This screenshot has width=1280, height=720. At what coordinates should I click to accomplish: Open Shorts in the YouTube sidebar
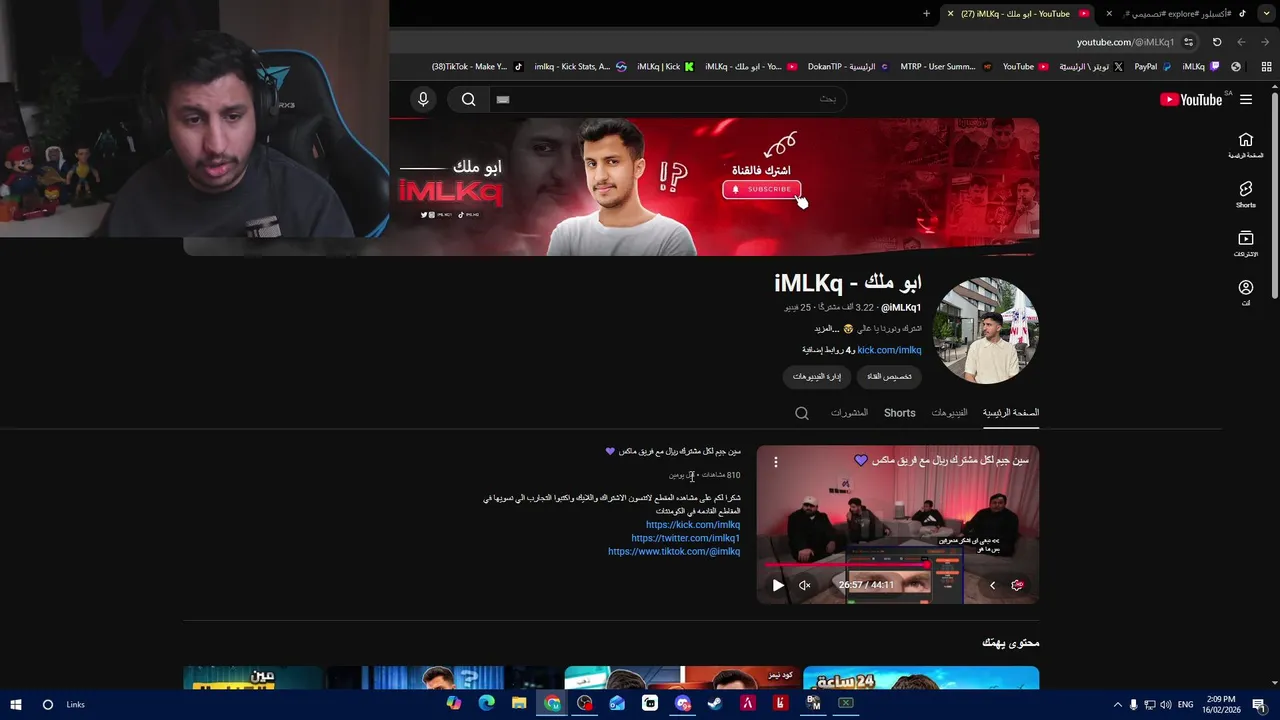tap(1245, 194)
